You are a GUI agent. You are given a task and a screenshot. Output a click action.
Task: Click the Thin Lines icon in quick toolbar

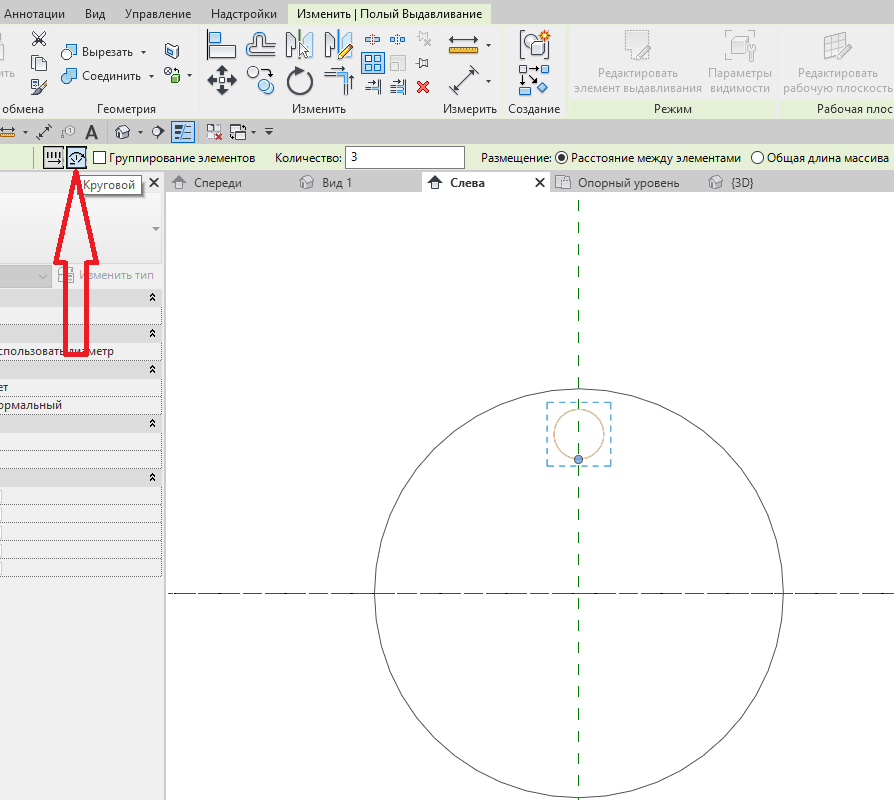183,132
